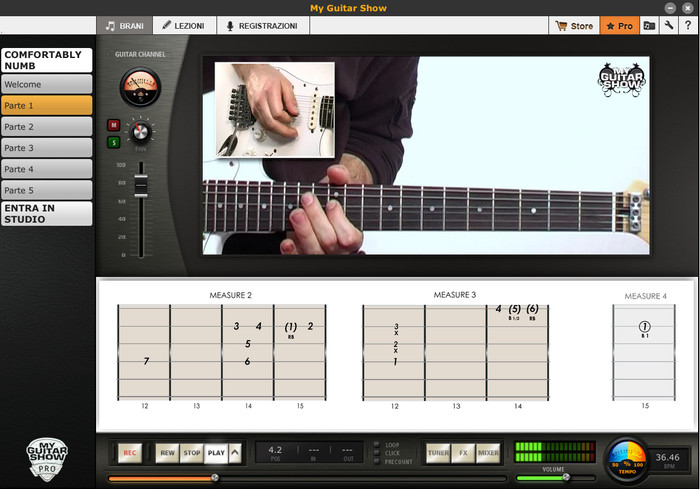Enable the LOOP option
Viewport: 700px width, 489px height.
pyautogui.click(x=377, y=445)
